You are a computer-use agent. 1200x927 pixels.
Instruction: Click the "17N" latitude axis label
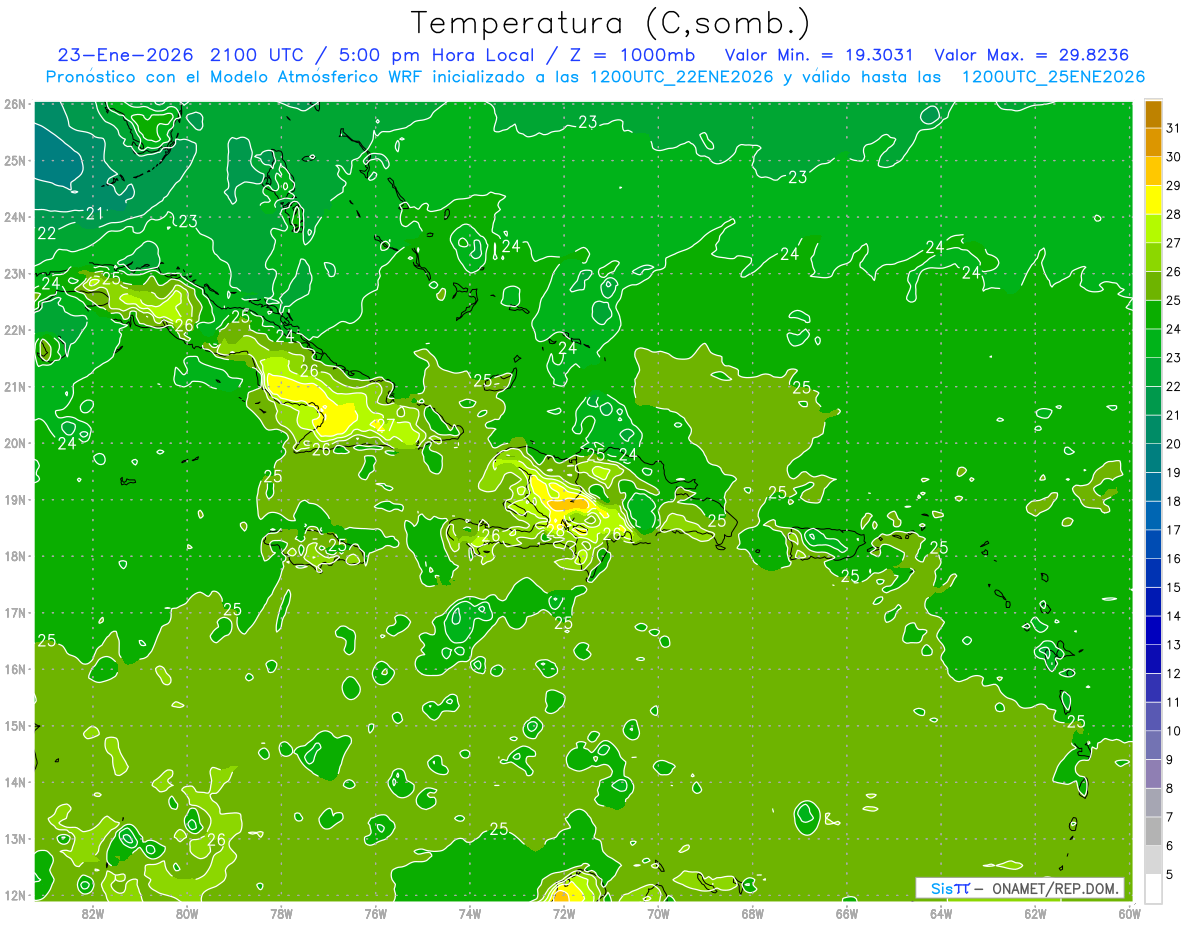pos(14,612)
